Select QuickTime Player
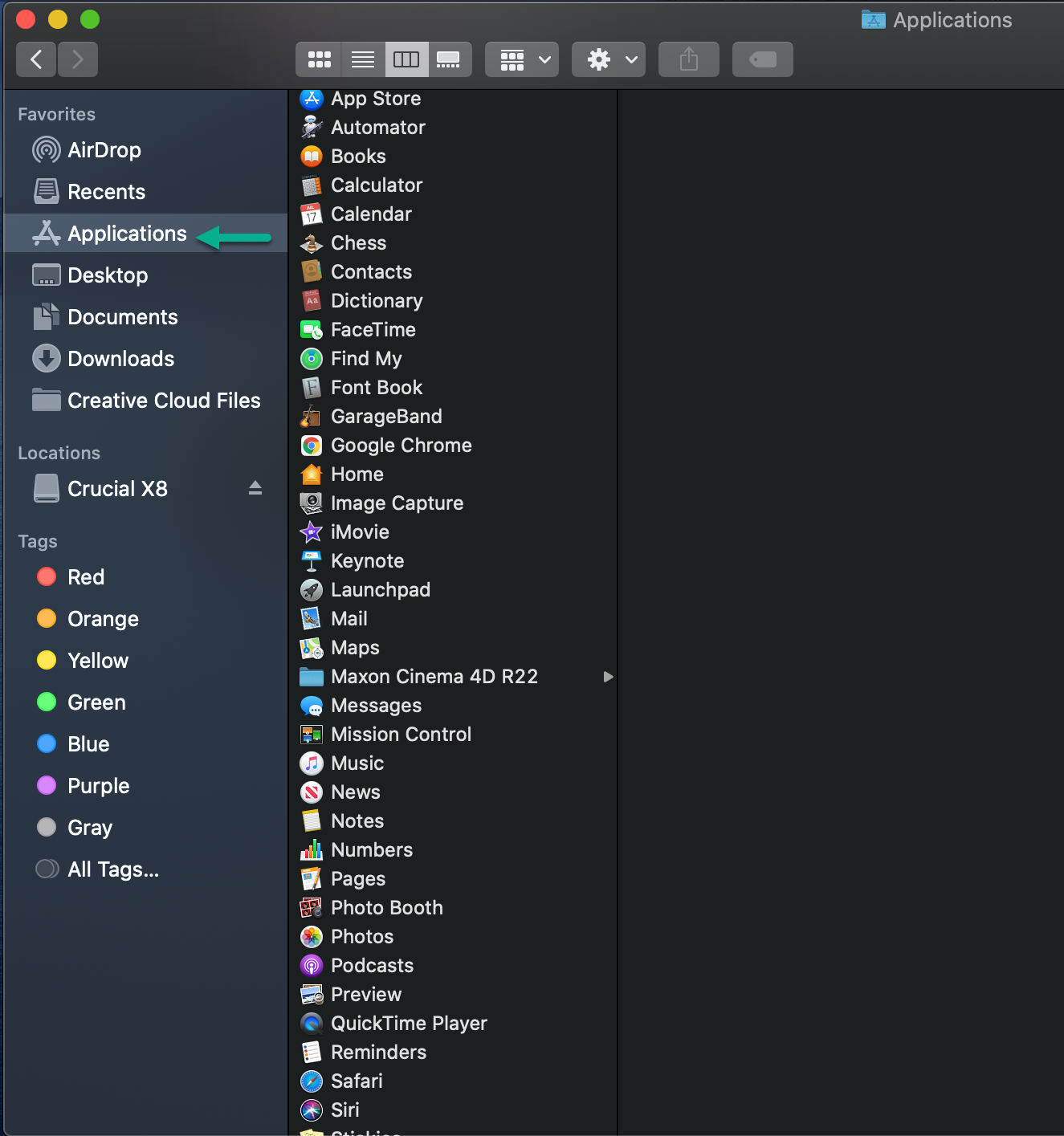This screenshot has width=1064, height=1136. (409, 1023)
